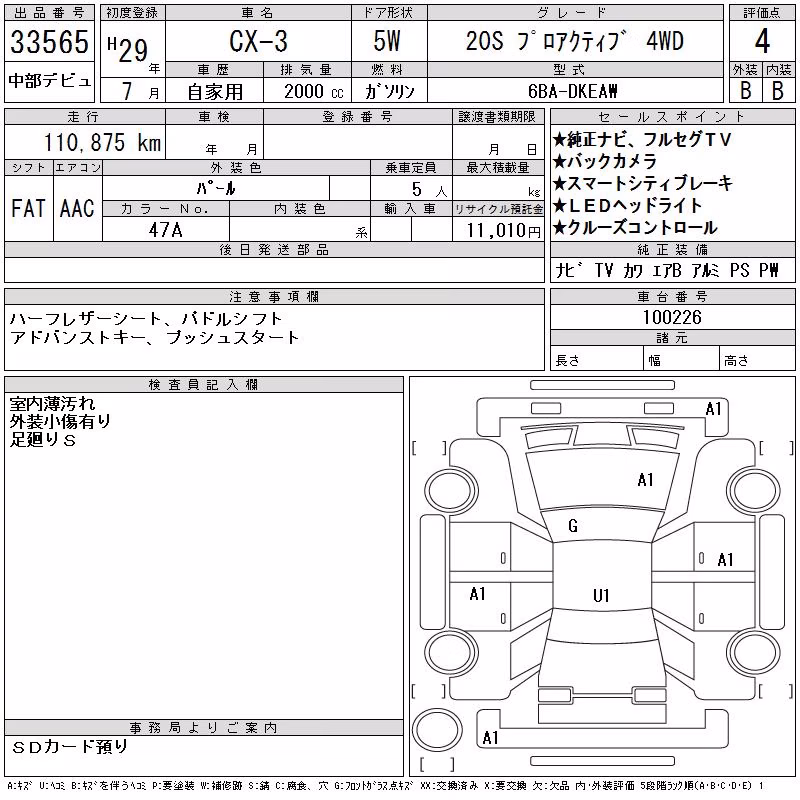
Task: Click the shift type FAT
Action: [28, 208]
